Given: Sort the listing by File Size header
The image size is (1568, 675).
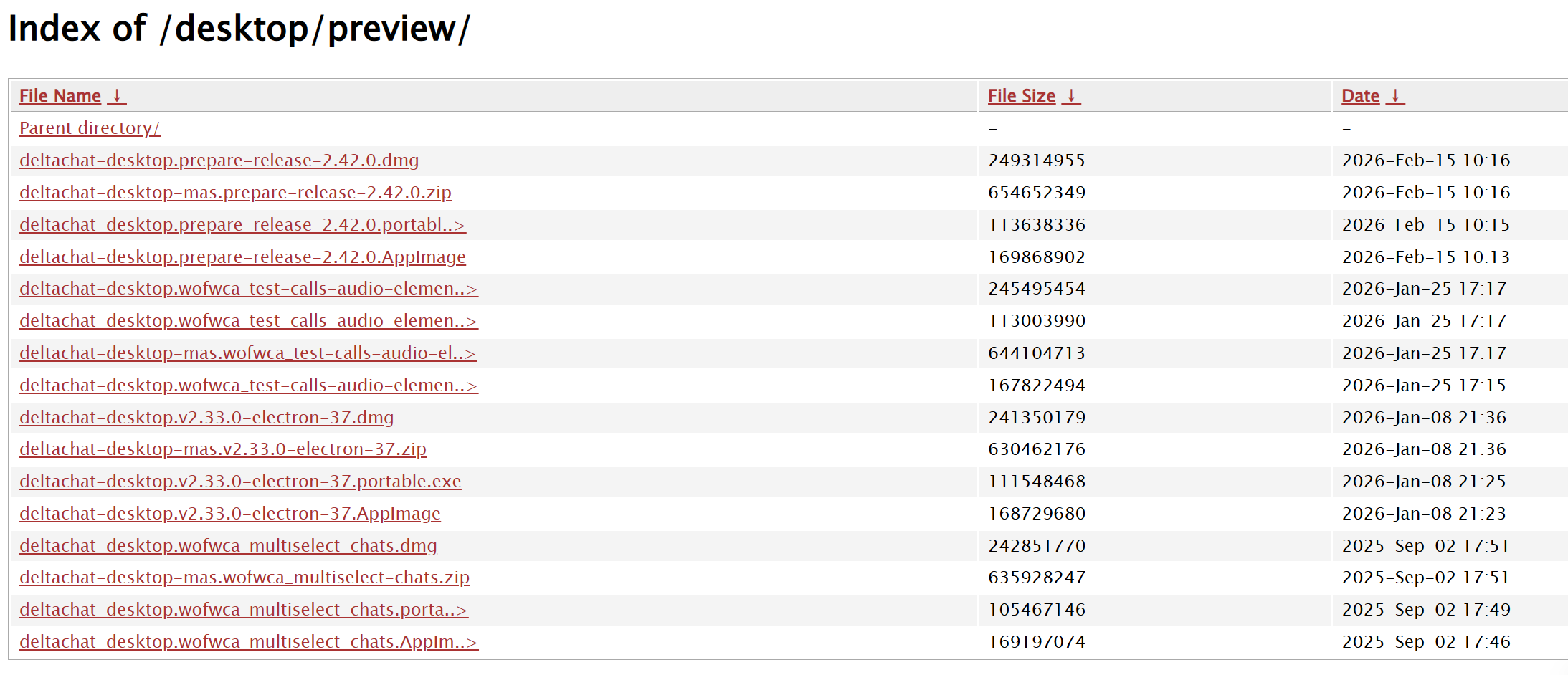Looking at the screenshot, I should [1021, 96].
